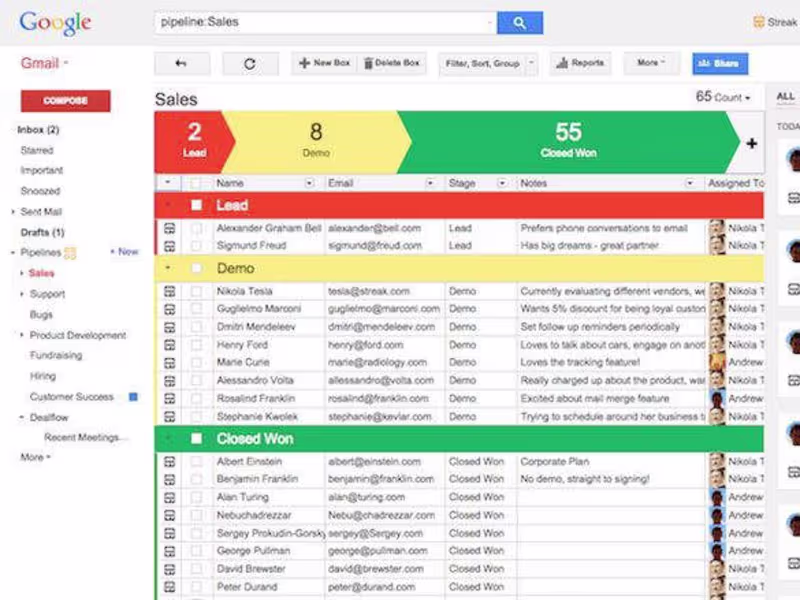800x600 pixels.
Task: Open box icon for Alessandro Volta
Action: [169, 381]
